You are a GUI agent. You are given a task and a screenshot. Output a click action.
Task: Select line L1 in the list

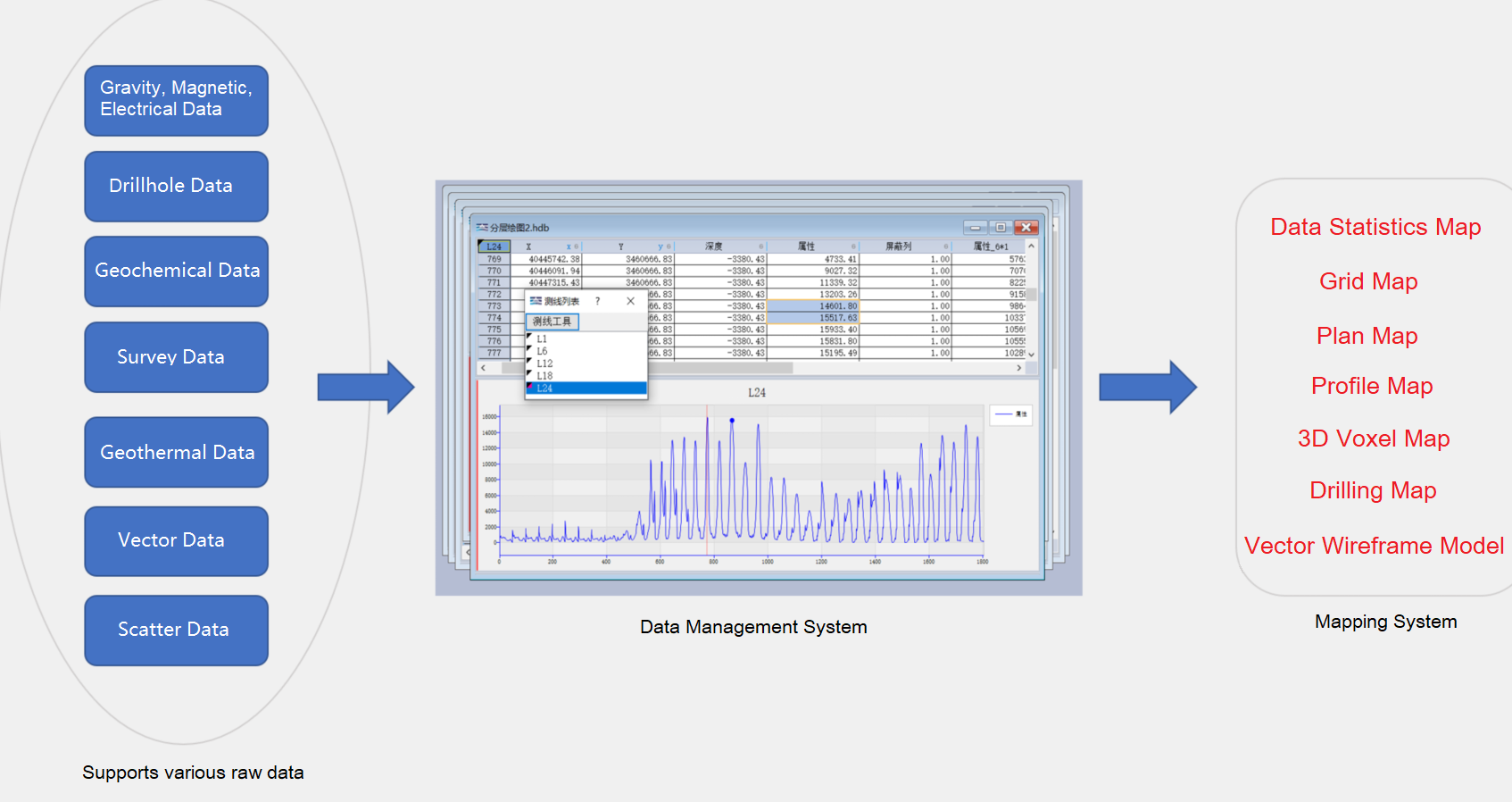tap(586, 339)
